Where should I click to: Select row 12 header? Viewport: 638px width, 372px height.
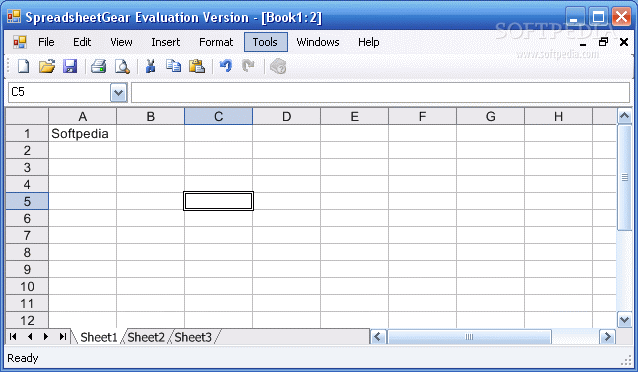point(27,320)
